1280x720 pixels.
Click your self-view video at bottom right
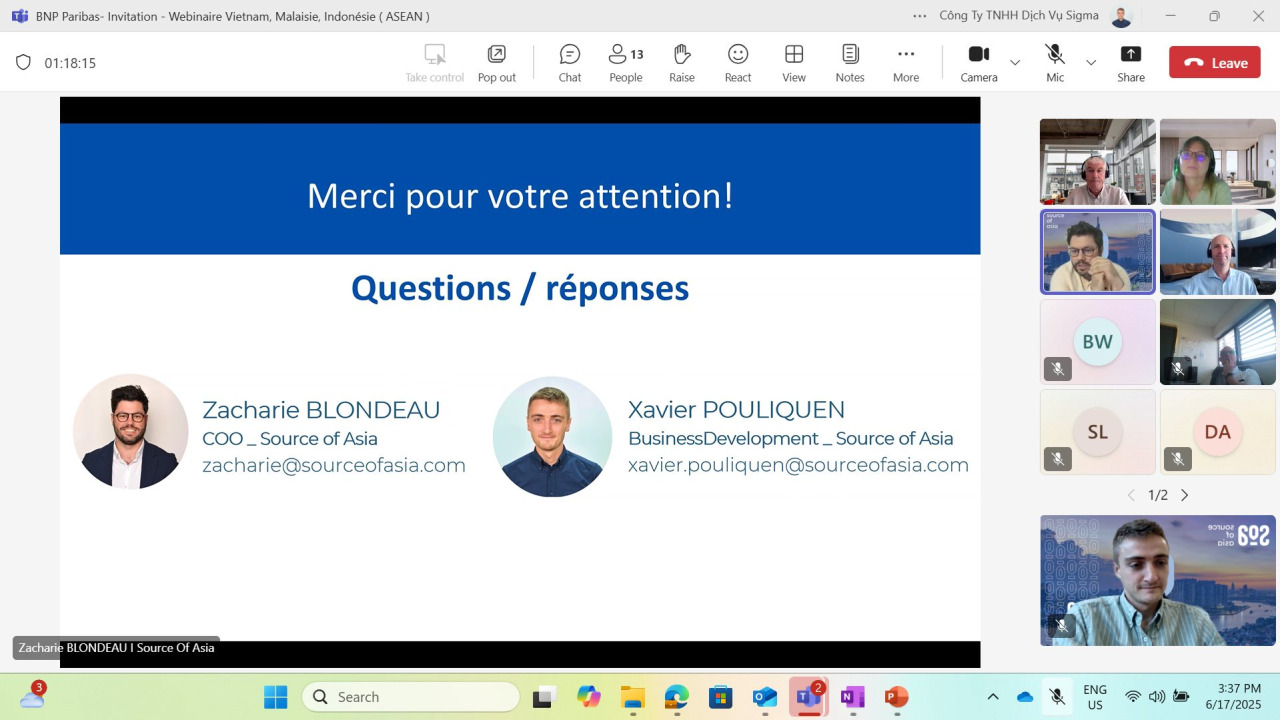1158,580
